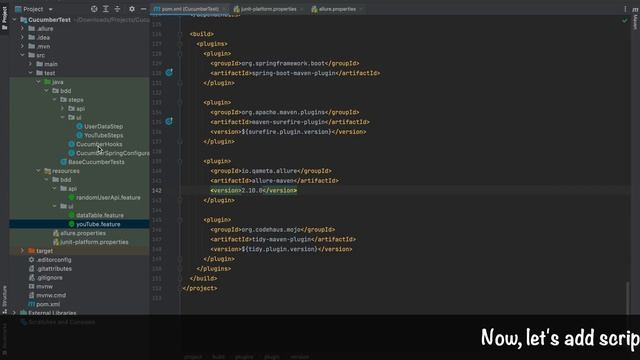Screen dimensions: 640x360
Task: Expand the api folder under steps
Action: click(62, 109)
